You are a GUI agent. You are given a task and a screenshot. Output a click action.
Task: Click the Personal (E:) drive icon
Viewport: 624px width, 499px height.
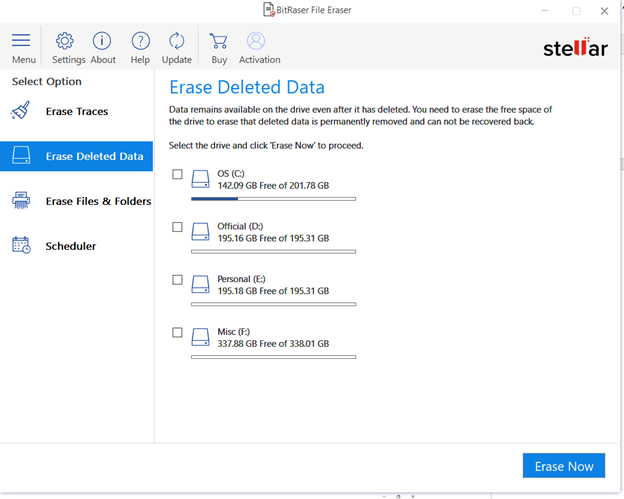pyautogui.click(x=200, y=285)
